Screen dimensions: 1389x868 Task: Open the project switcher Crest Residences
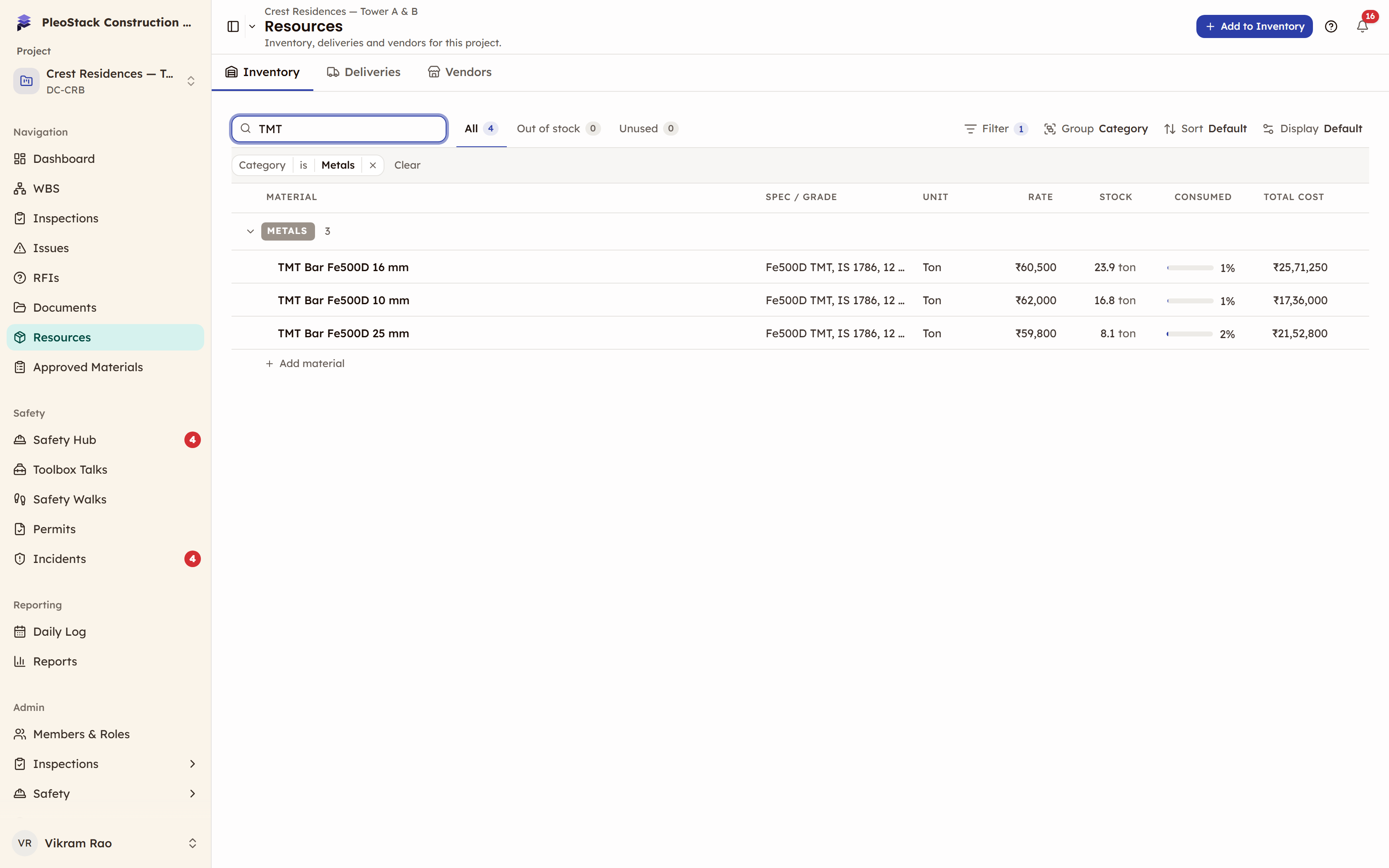point(105,81)
